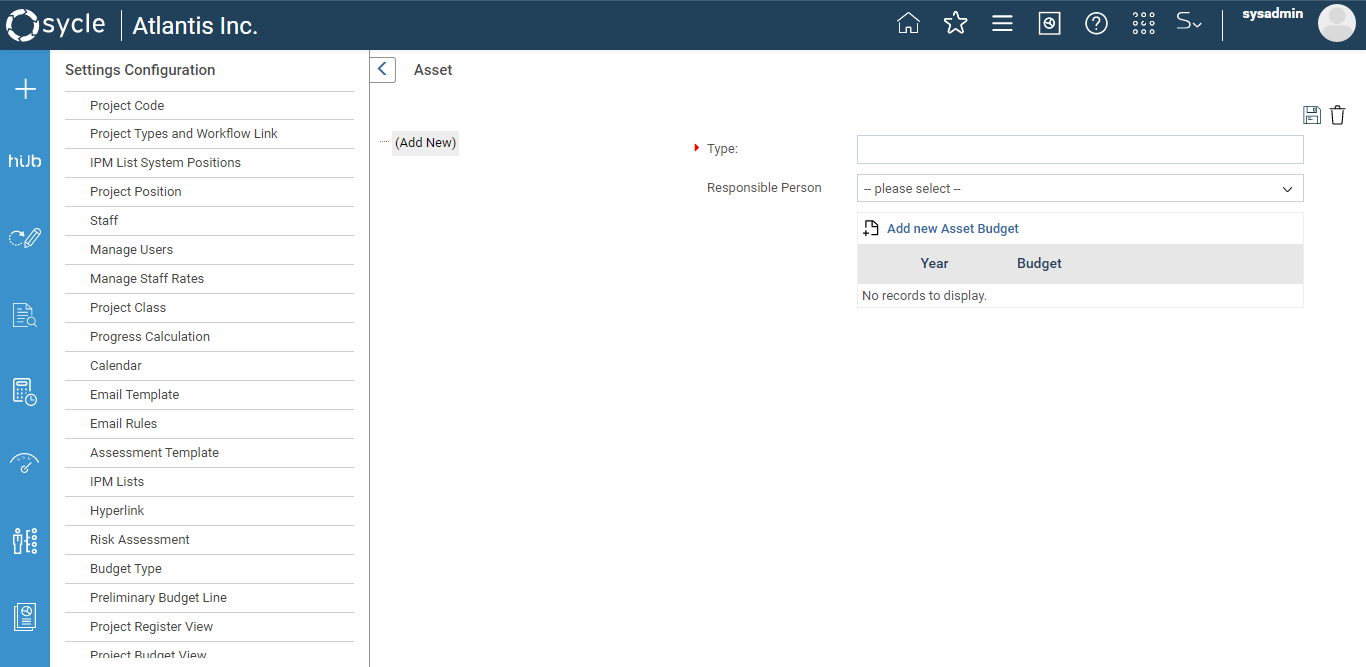Click the Atlantis Inc. company name
This screenshot has width=1366, height=667.
[x=195, y=26]
